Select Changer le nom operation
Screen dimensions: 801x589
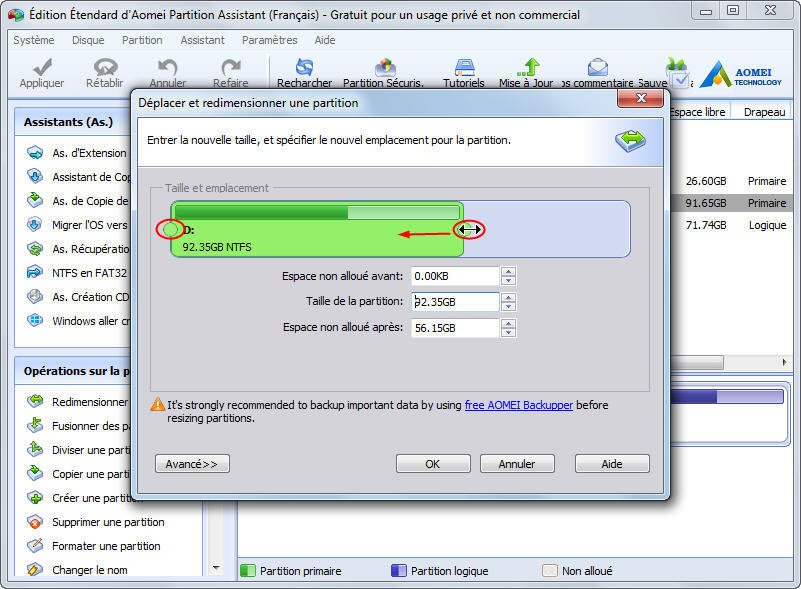[x=77, y=570]
